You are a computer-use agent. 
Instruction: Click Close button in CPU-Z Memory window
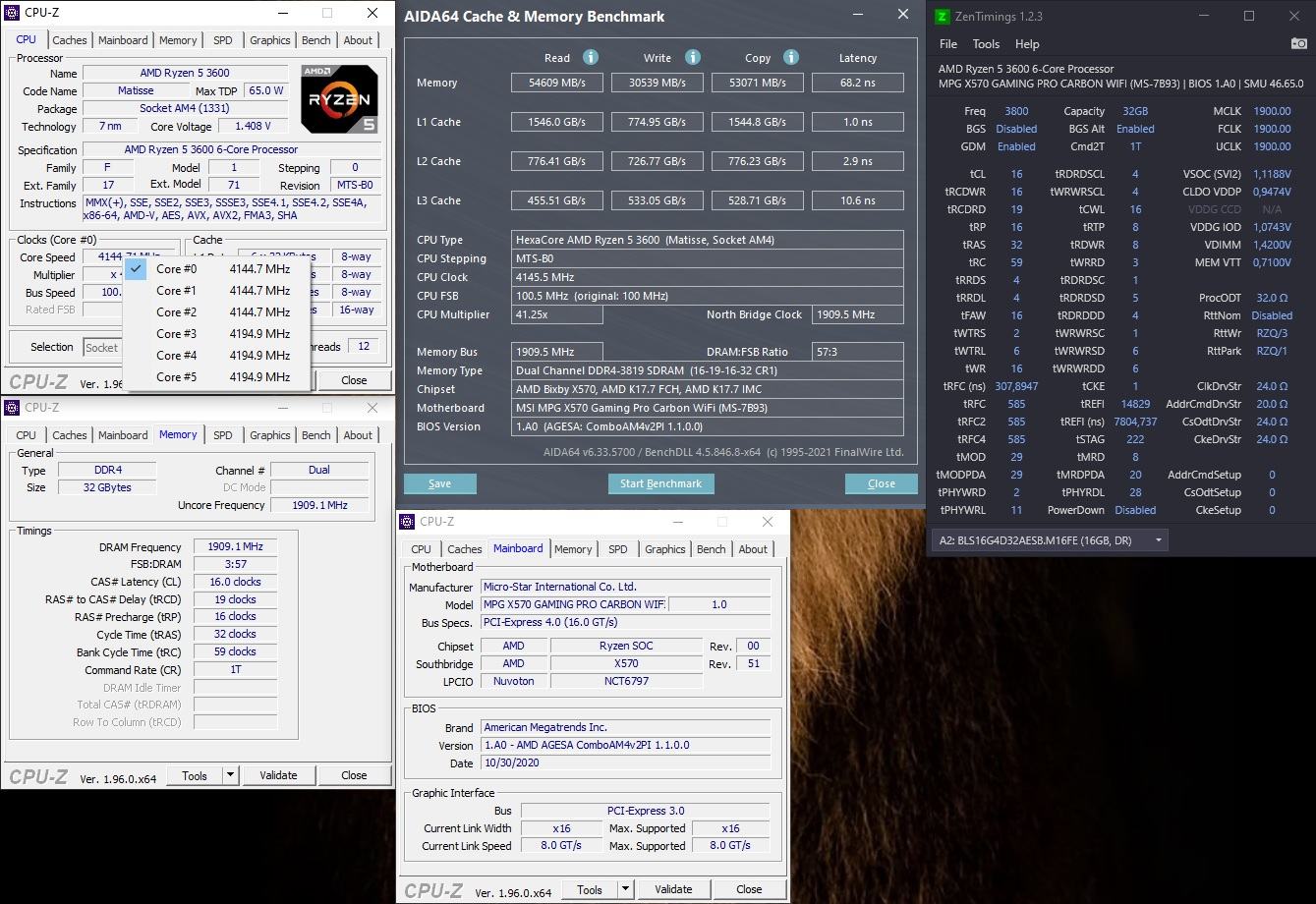pyautogui.click(x=354, y=775)
